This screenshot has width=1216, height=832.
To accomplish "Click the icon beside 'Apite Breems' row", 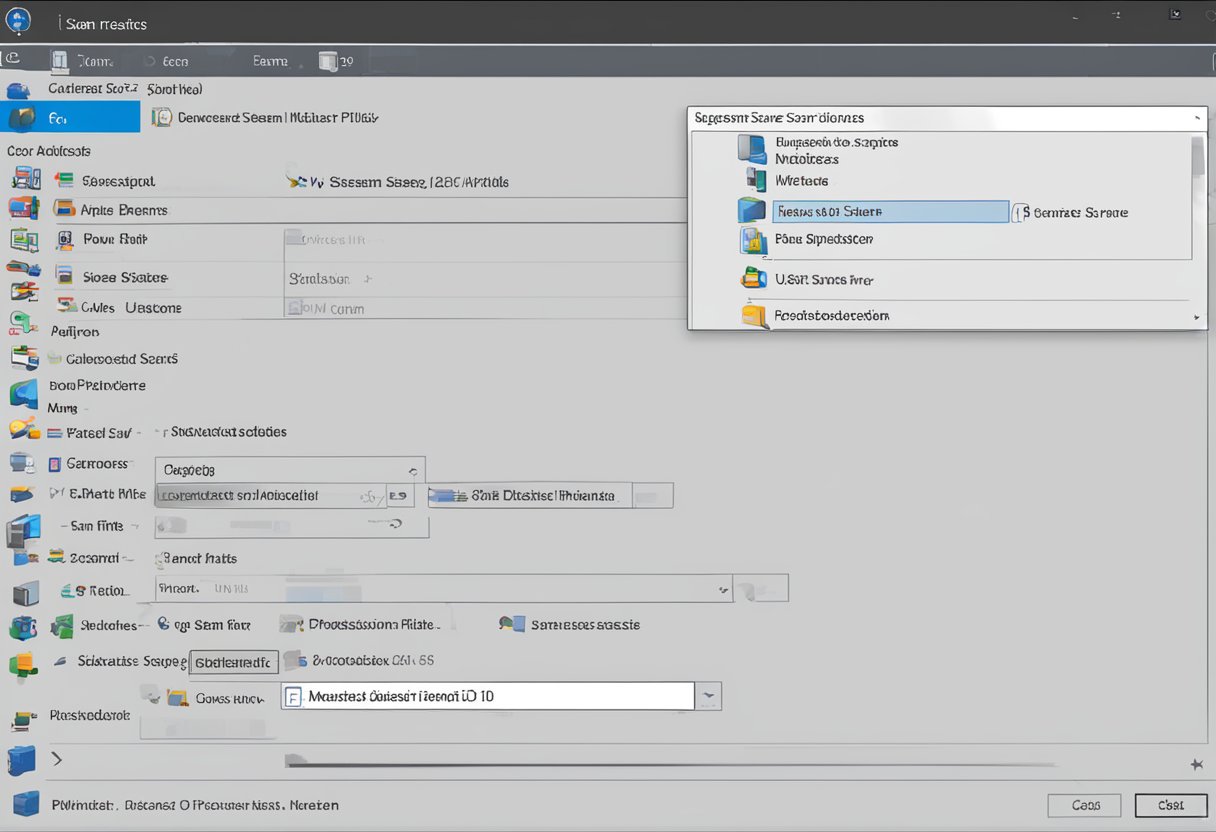I will coord(64,210).
